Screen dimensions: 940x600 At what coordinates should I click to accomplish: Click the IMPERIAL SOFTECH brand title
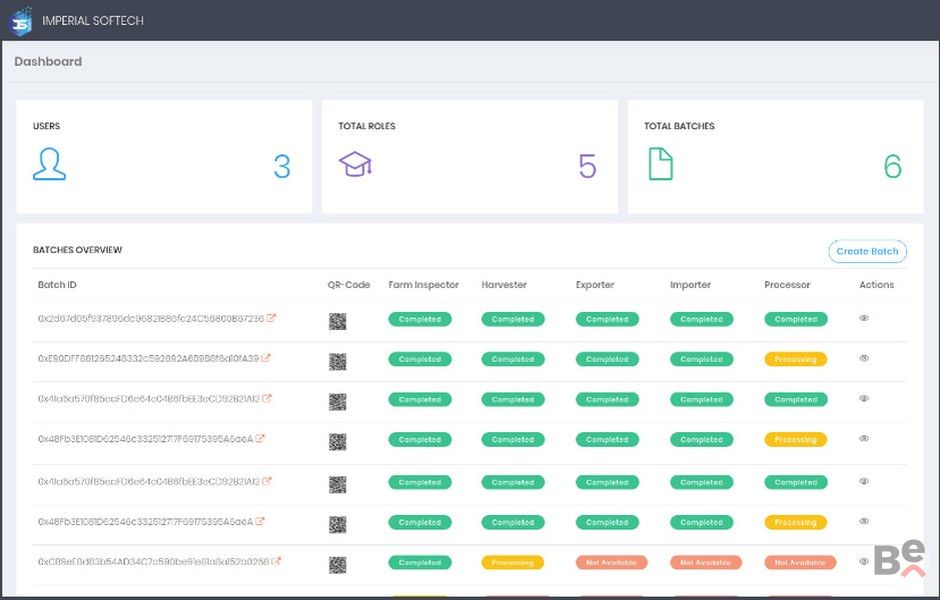coord(93,20)
